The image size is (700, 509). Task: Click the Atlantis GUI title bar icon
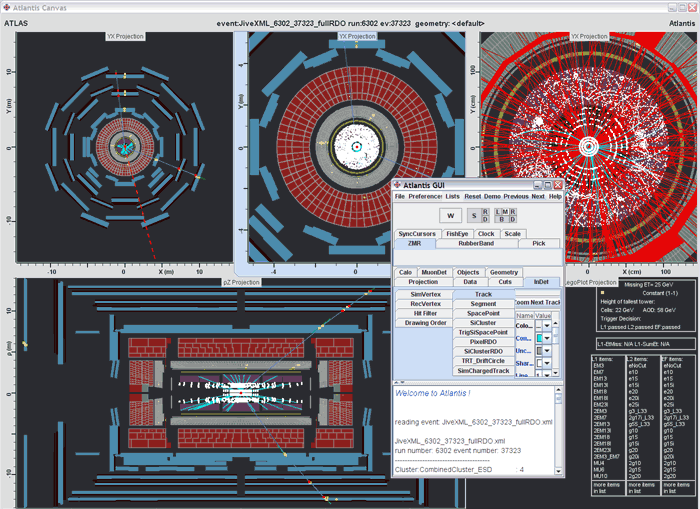398,185
